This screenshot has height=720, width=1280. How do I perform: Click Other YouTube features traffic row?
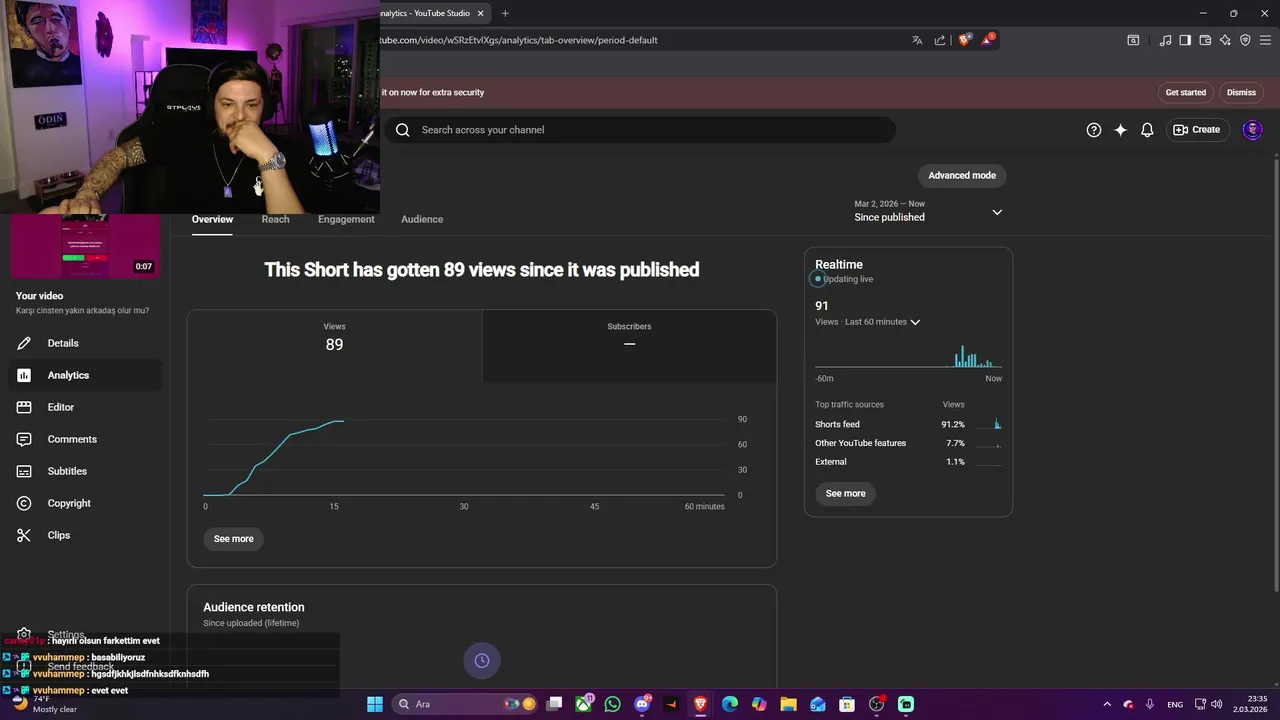tap(908, 443)
